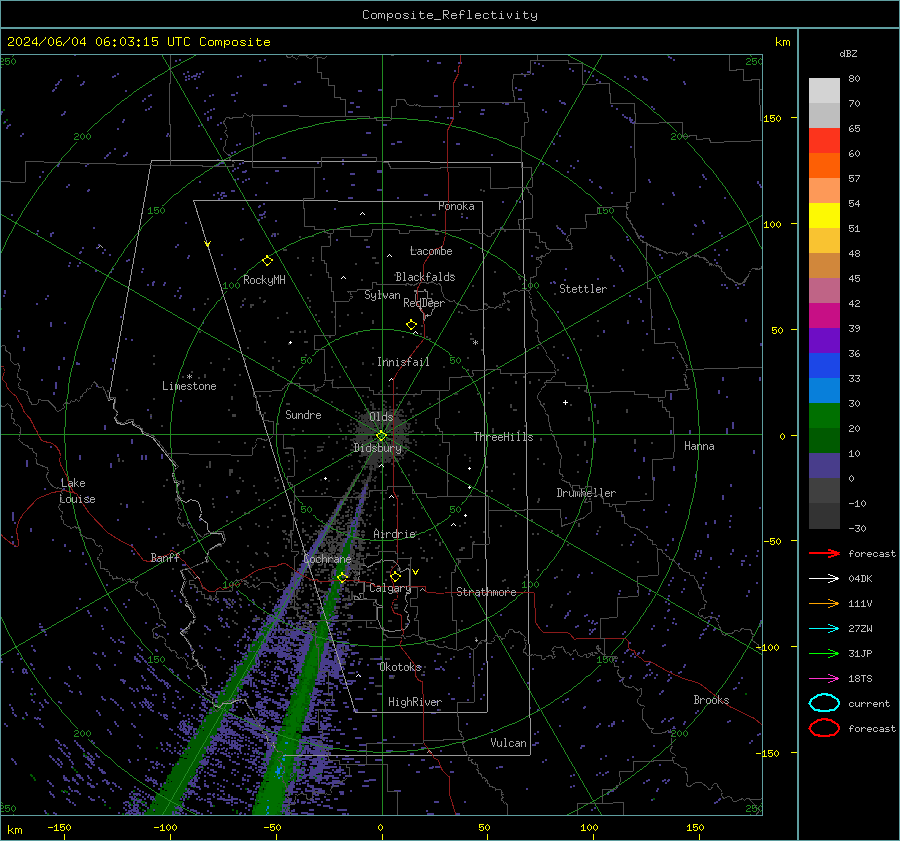Screen dimensions: 900x841
Task: Click the Drumheller city label
Action: 586,493
